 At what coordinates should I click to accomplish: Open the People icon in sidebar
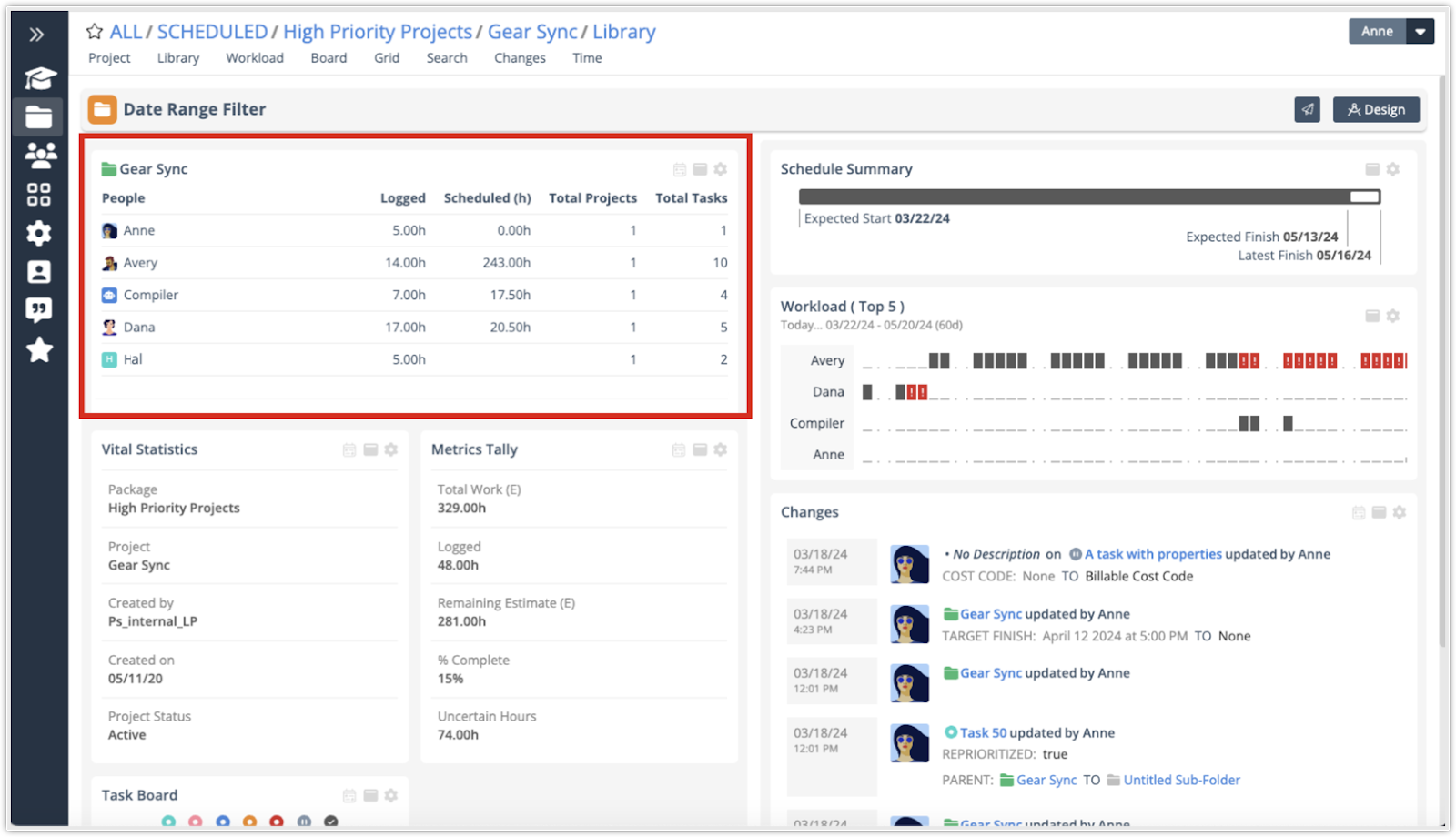point(39,156)
